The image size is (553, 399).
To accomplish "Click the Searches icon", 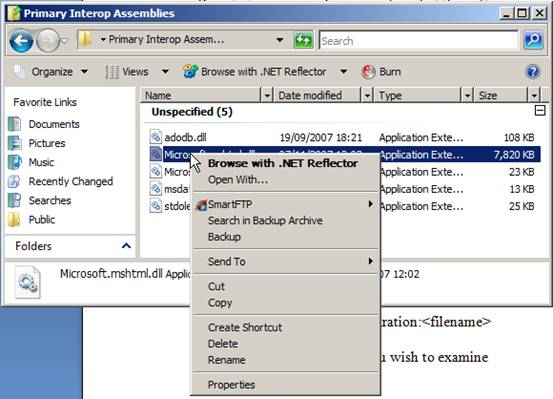I will coord(14,200).
